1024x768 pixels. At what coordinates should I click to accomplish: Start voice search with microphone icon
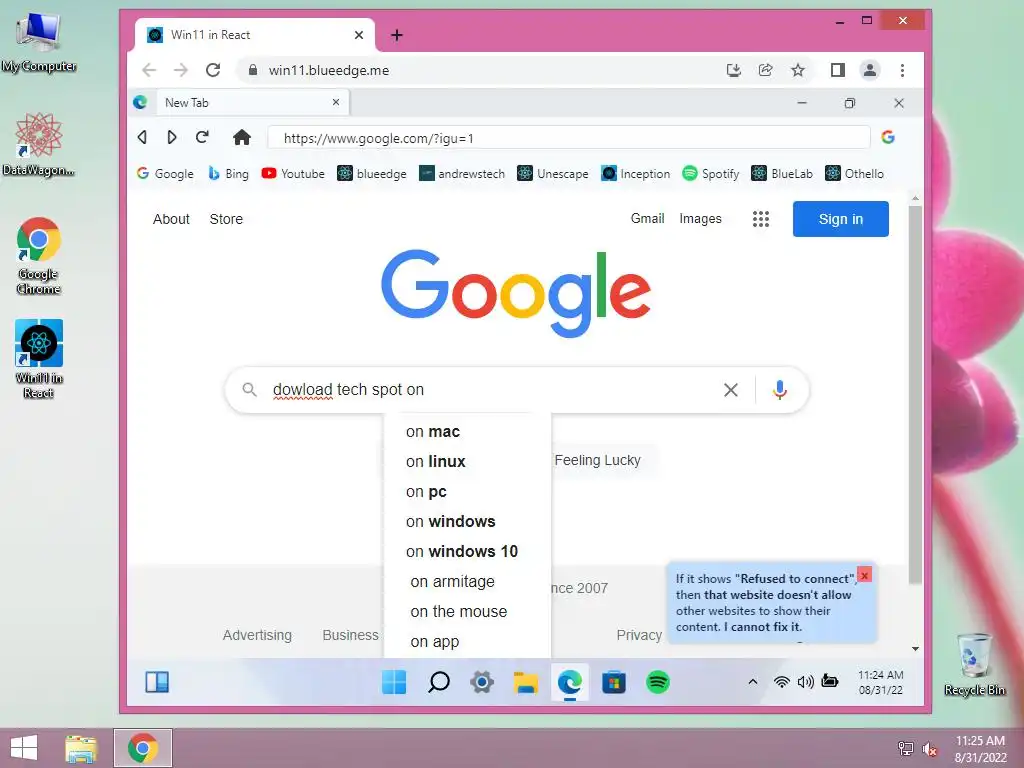tap(779, 390)
